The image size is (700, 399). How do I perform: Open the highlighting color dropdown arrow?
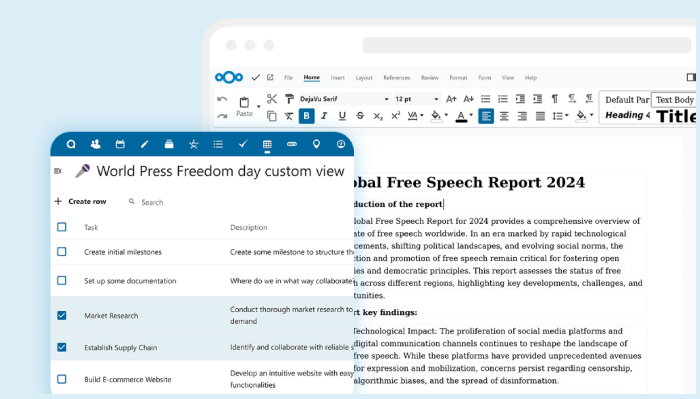(446, 116)
